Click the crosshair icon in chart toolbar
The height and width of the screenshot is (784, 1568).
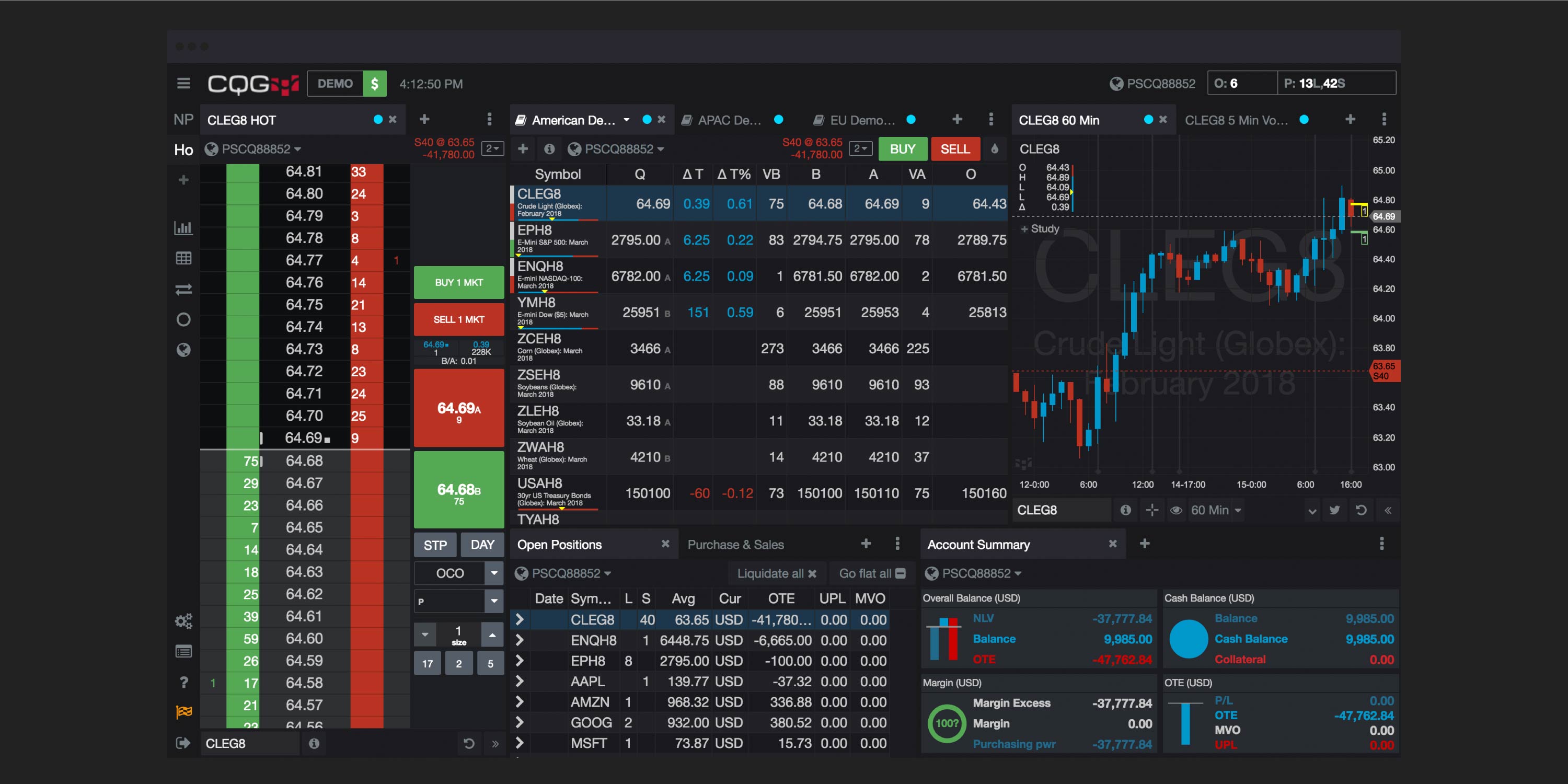(x=1151, y=510)
